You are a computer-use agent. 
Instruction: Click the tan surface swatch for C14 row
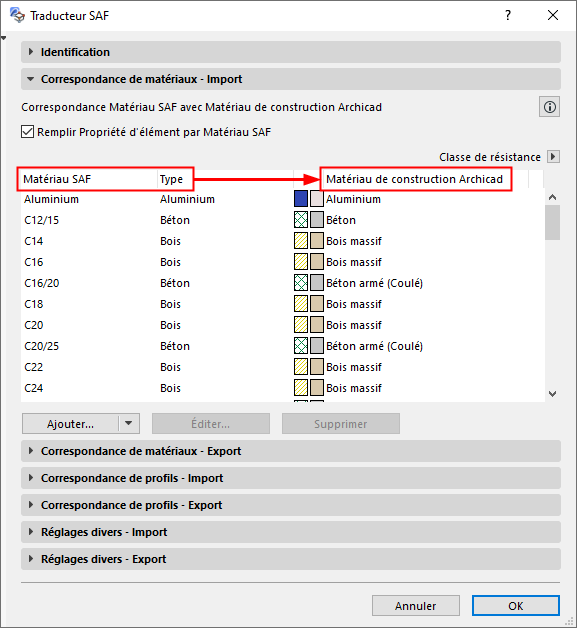(317, 241)
